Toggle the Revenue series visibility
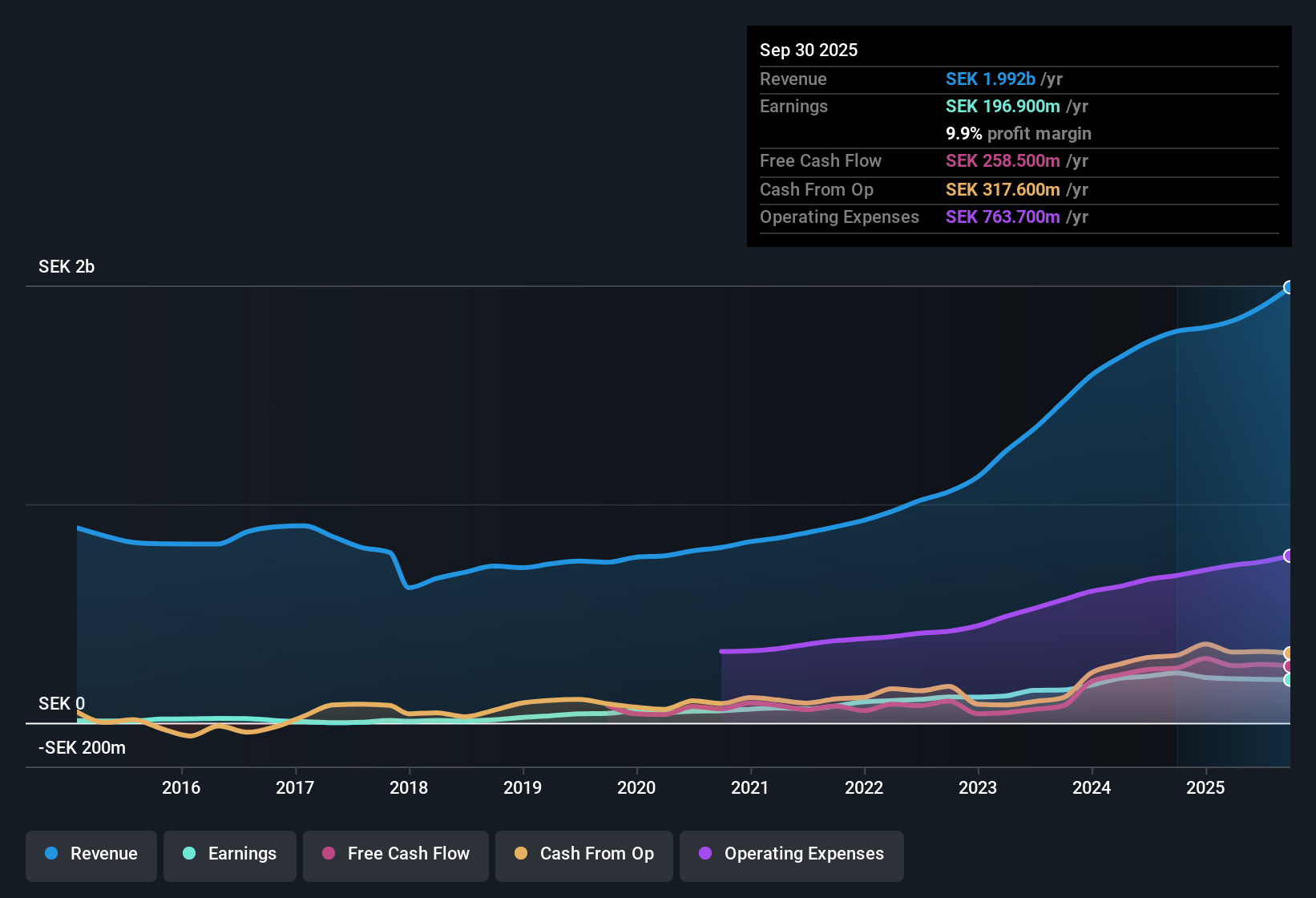 point(91,856)
